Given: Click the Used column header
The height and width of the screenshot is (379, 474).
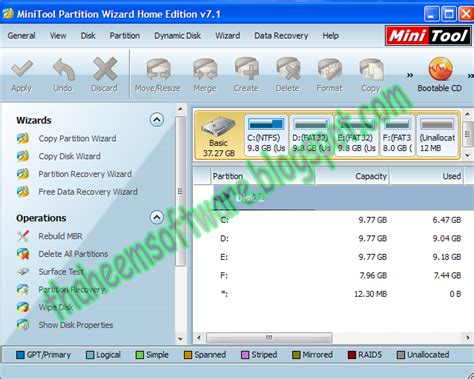Looking at the screenshot, I should coord(426,176).
